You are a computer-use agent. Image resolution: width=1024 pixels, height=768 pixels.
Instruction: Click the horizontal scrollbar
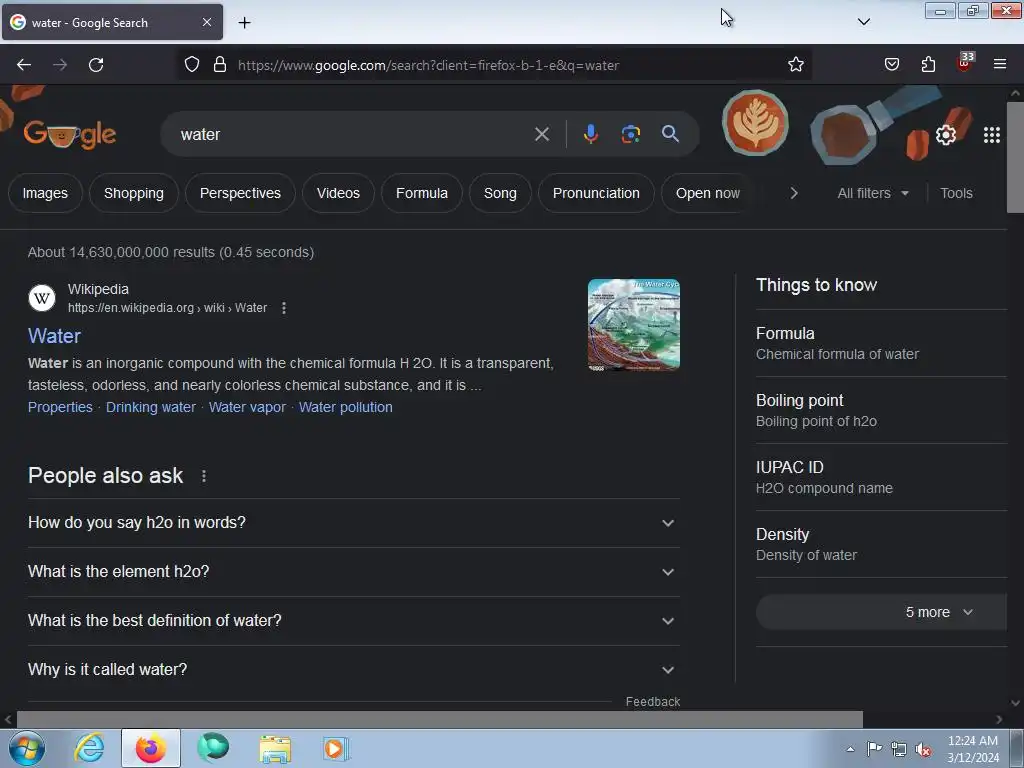(x=440, y=720)
